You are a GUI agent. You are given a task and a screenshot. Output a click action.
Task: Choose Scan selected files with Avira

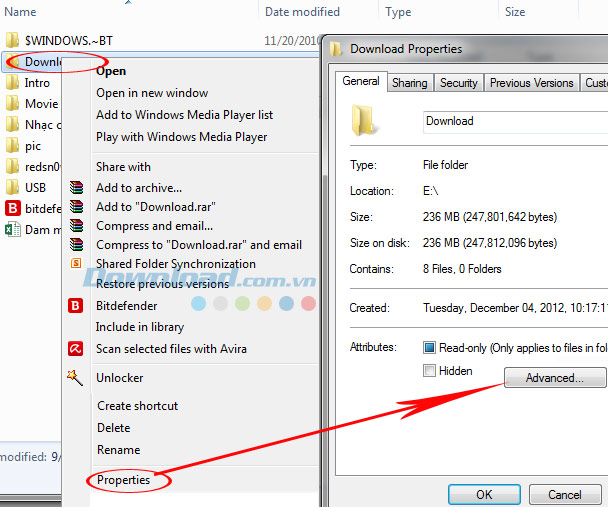[x=171, y=349]
